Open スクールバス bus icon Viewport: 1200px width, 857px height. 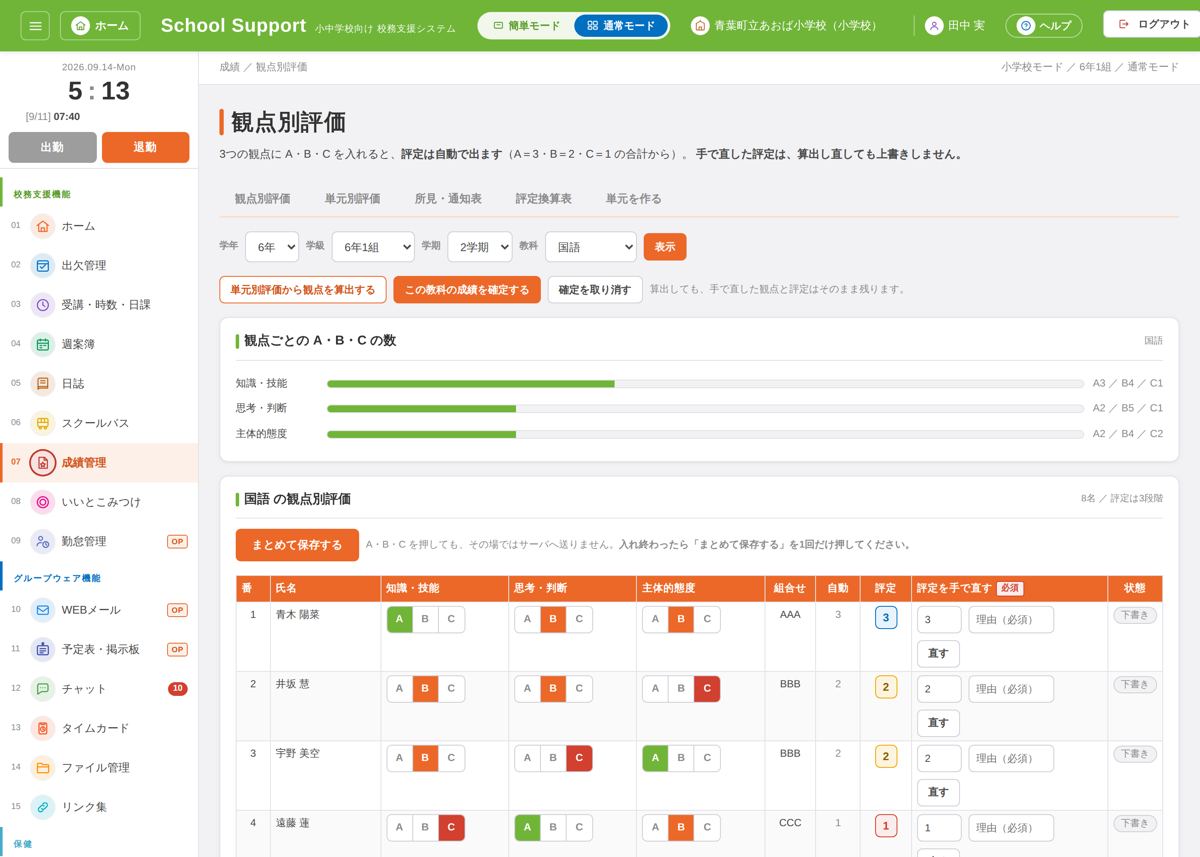point(42,423)
